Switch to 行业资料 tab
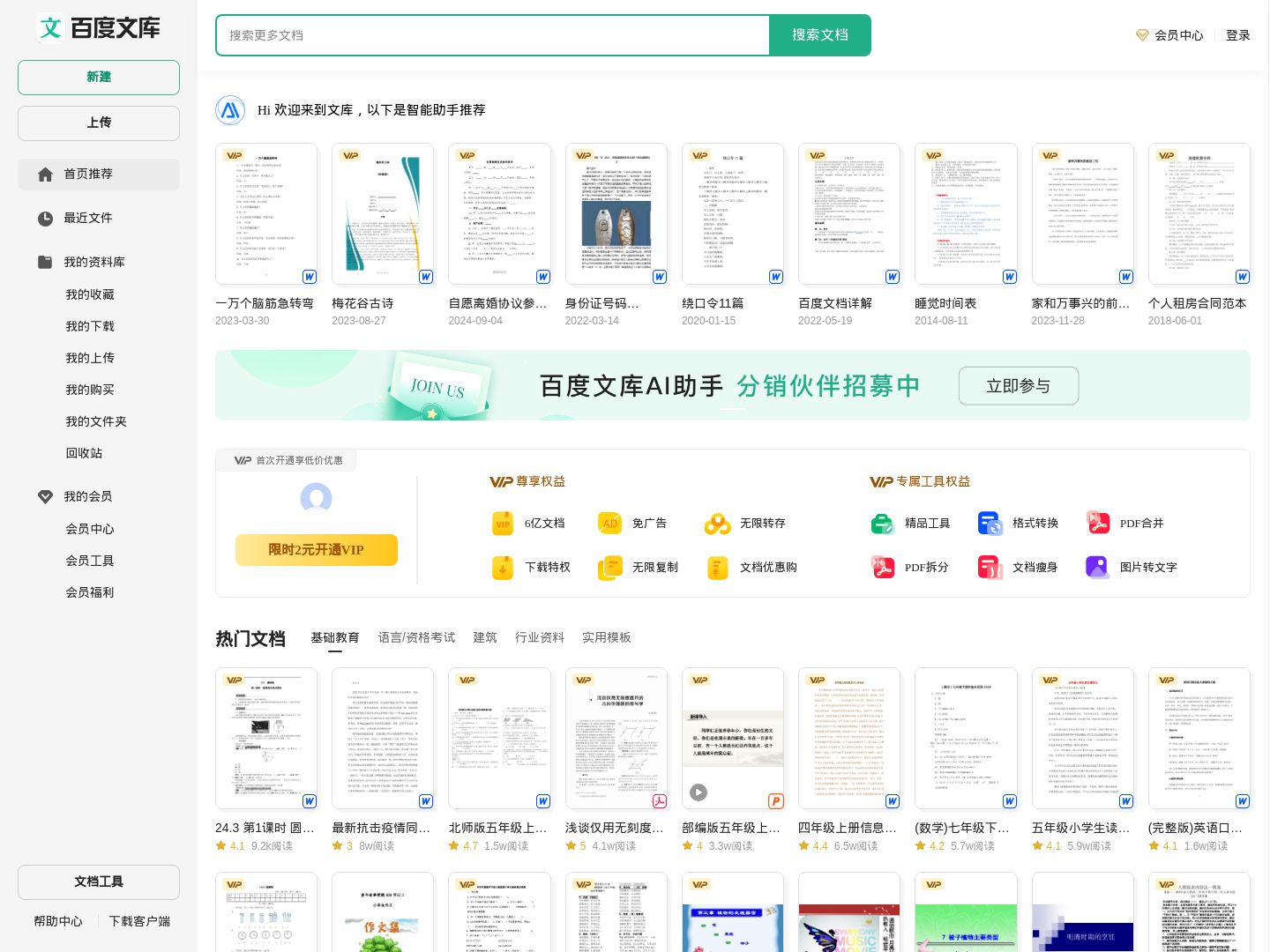This screenshot has height=952, width=1270. click(540, 638)
